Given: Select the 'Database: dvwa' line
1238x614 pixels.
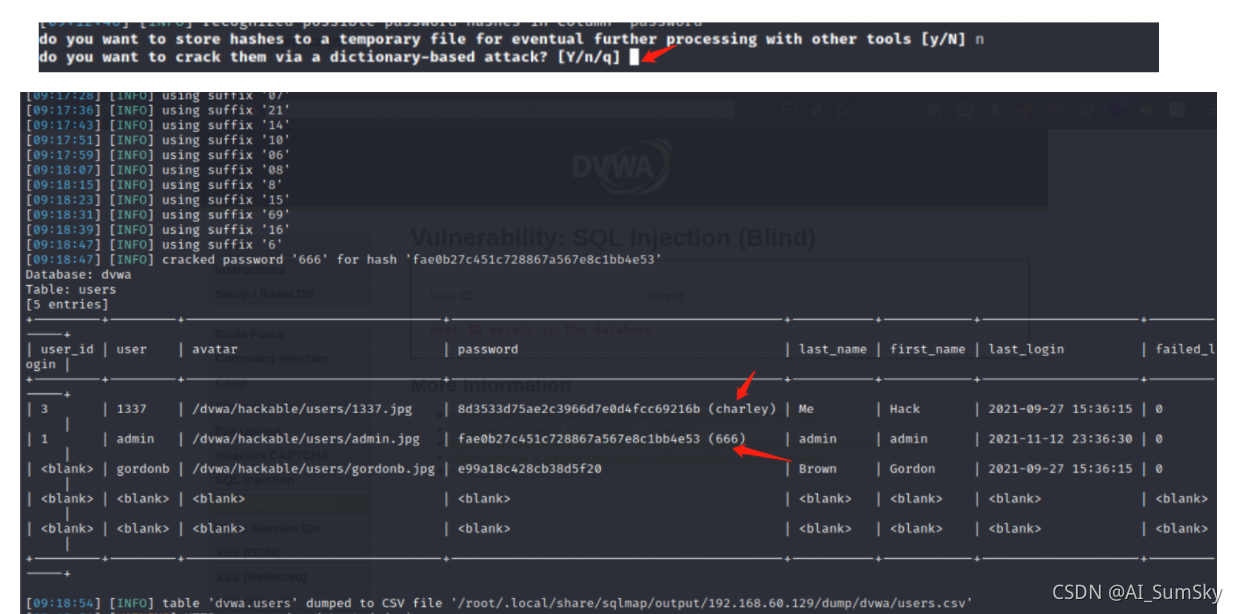Looking at the screenshot, I should [x=78, y=275].
